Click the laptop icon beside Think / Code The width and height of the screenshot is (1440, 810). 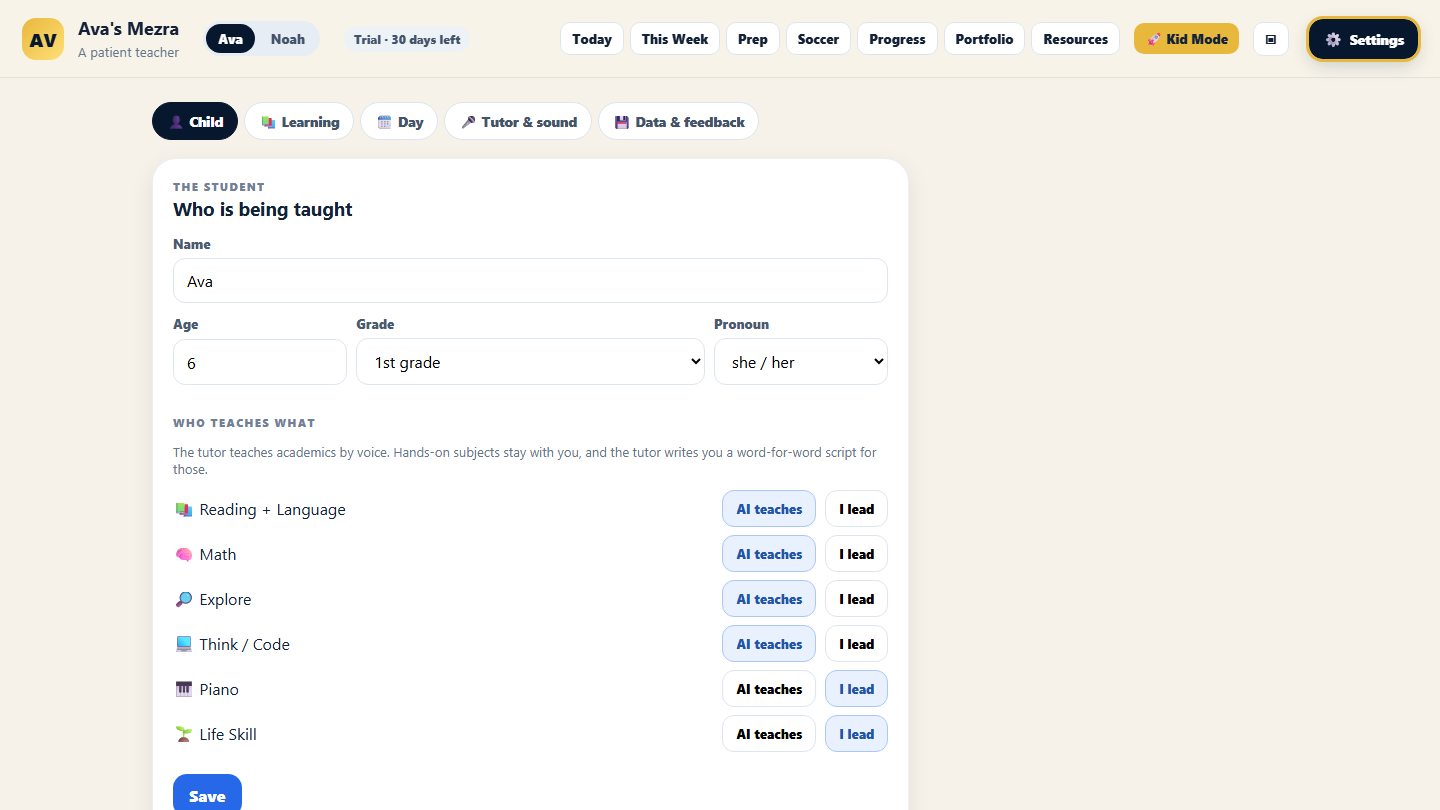click(x=183, y=644)
